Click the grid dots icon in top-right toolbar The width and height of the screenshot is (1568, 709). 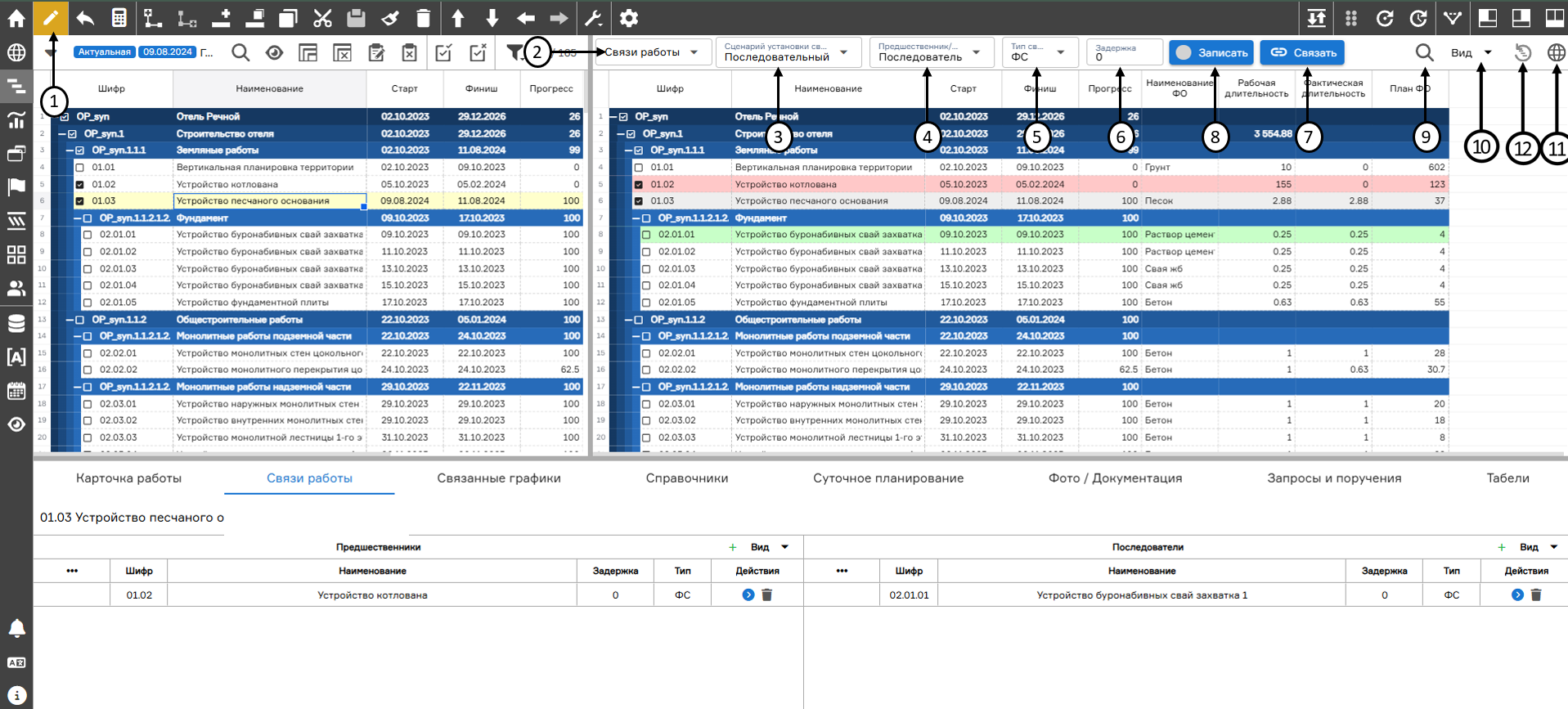[1351, 18]
